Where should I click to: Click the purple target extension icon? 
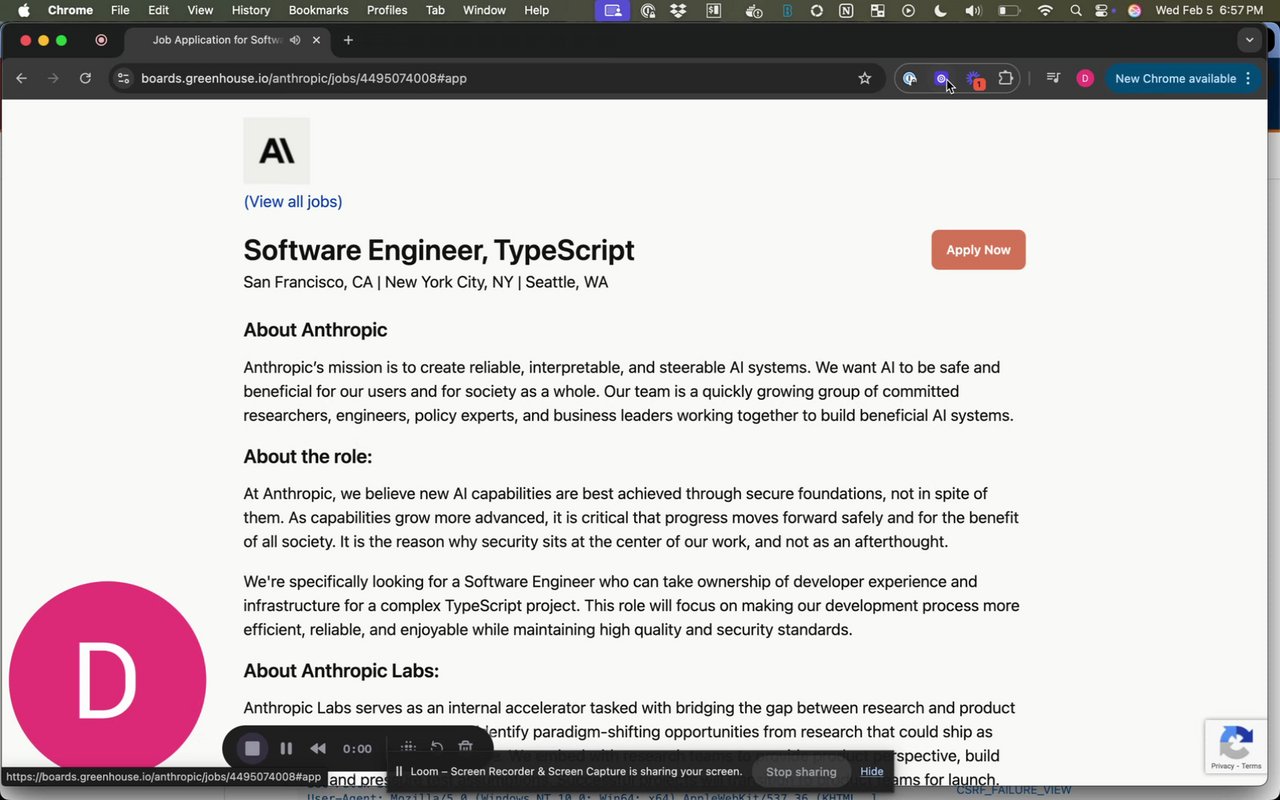(x=941, y=78)
